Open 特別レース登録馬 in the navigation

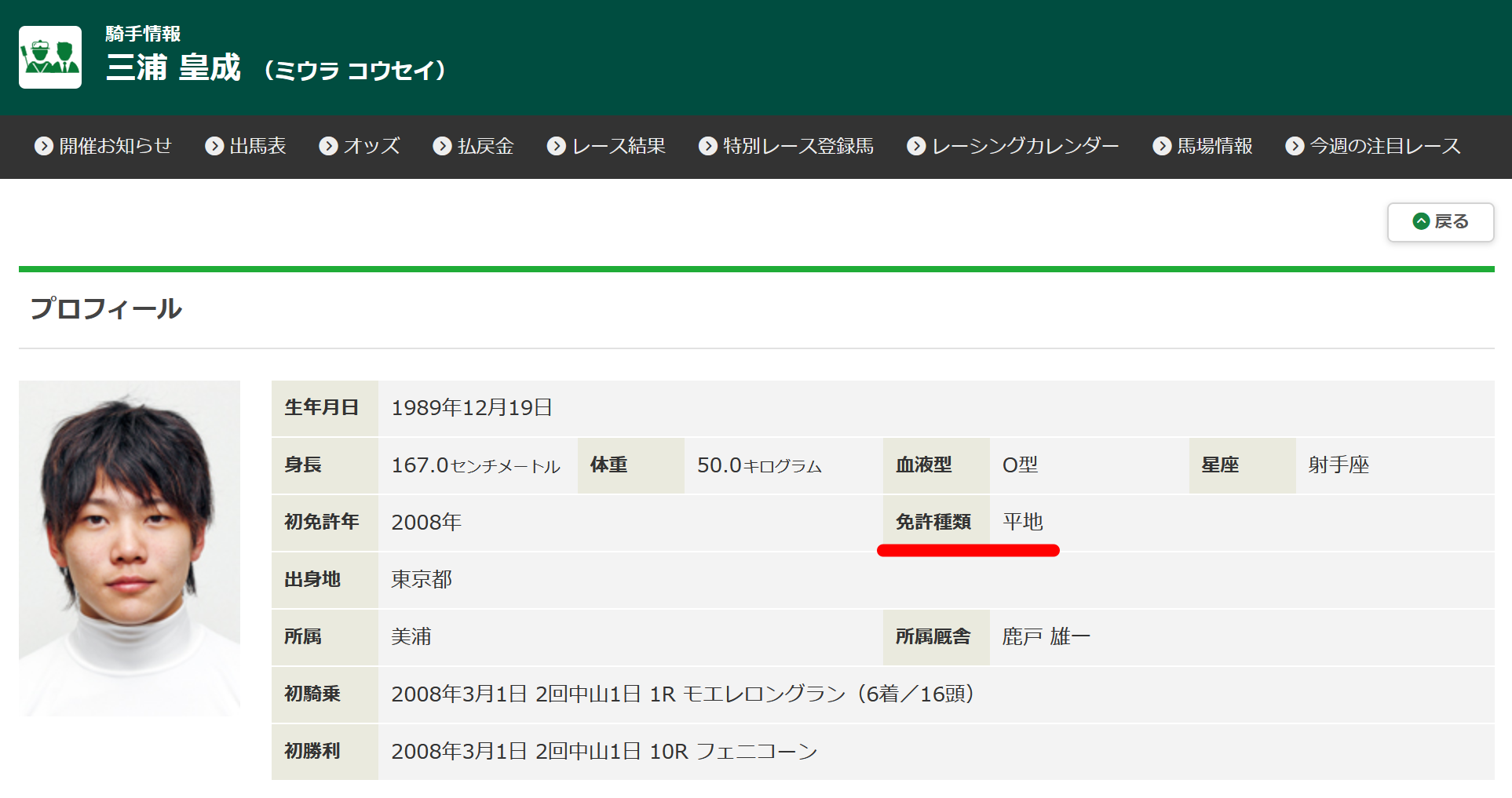[786, 146]
